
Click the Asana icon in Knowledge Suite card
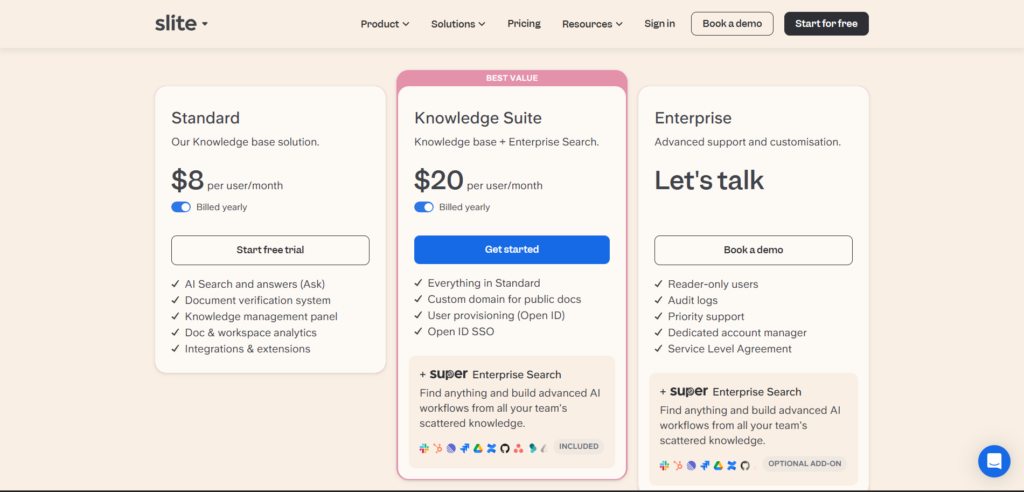(x=519, y=448)
